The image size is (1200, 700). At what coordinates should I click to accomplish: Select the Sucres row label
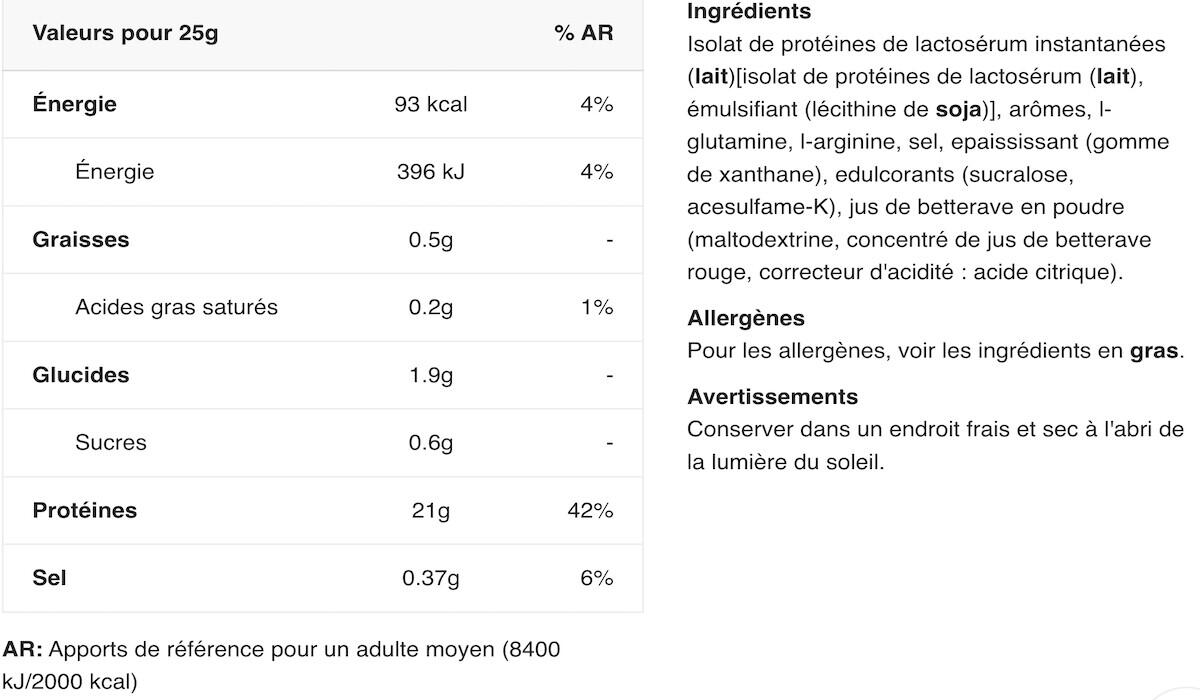[x=110, y=442]
